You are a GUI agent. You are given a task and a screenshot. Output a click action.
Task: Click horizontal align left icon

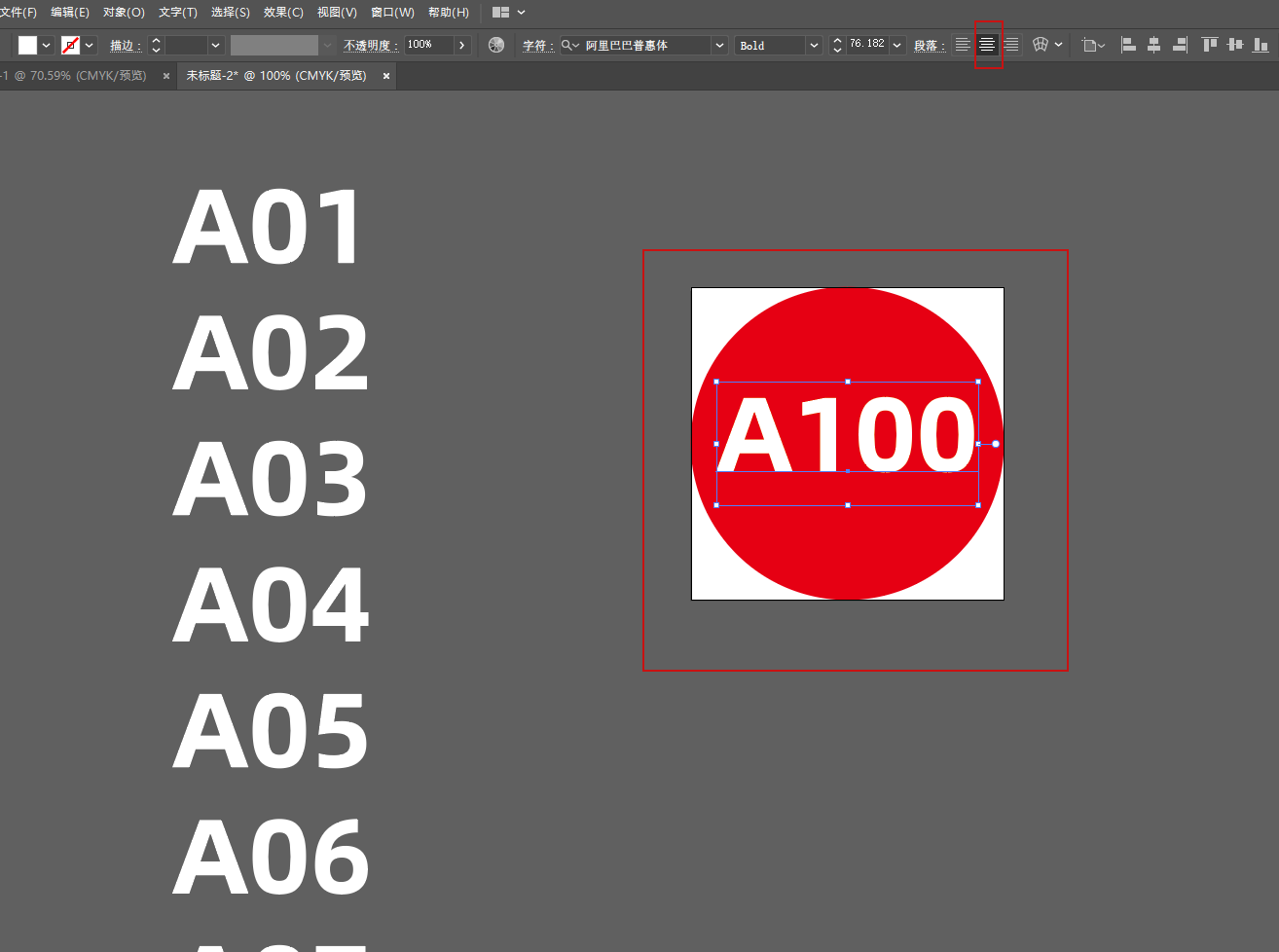pyautogui.click(x=1128, y=45)
